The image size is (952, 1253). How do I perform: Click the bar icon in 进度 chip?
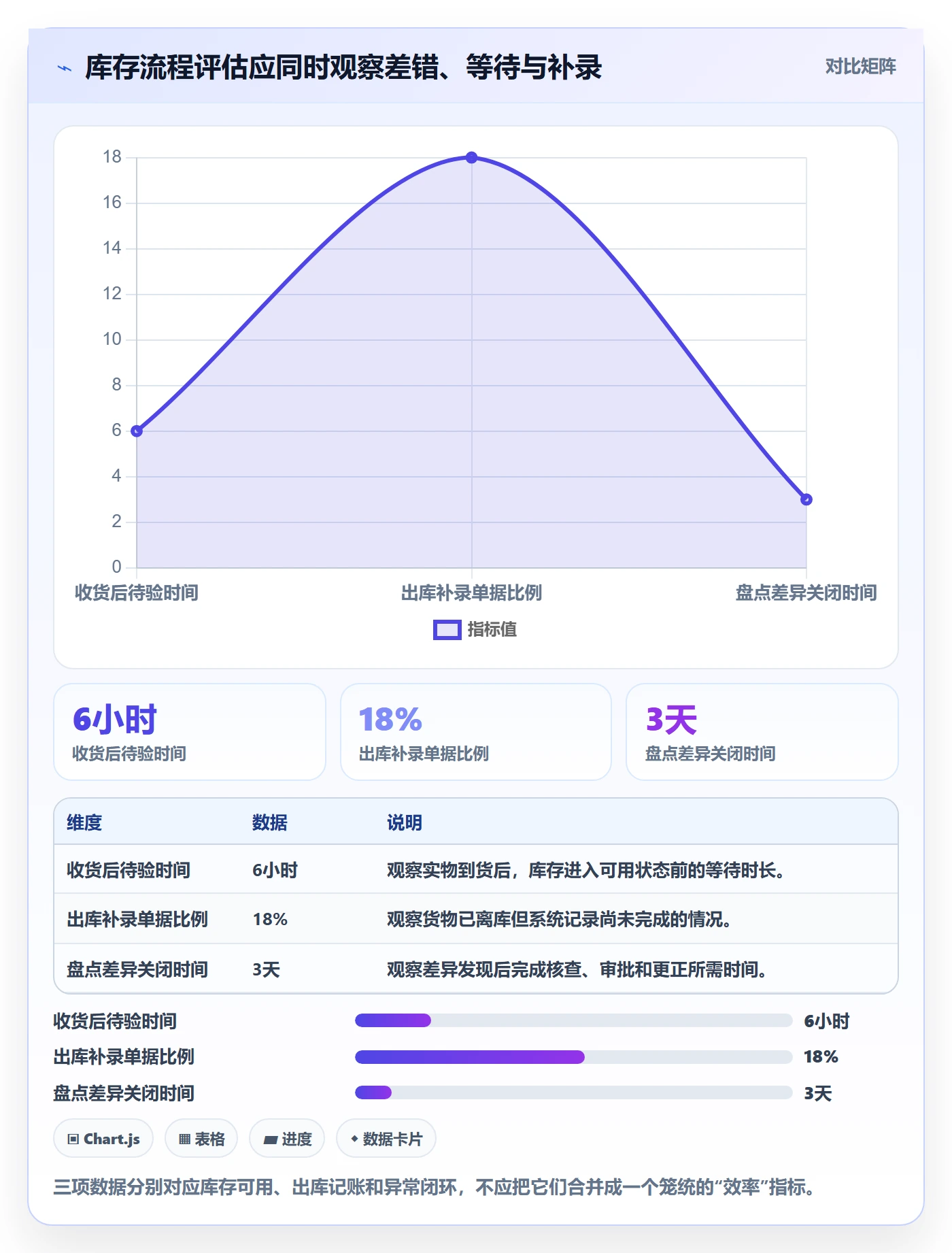tap(270, 1140)
